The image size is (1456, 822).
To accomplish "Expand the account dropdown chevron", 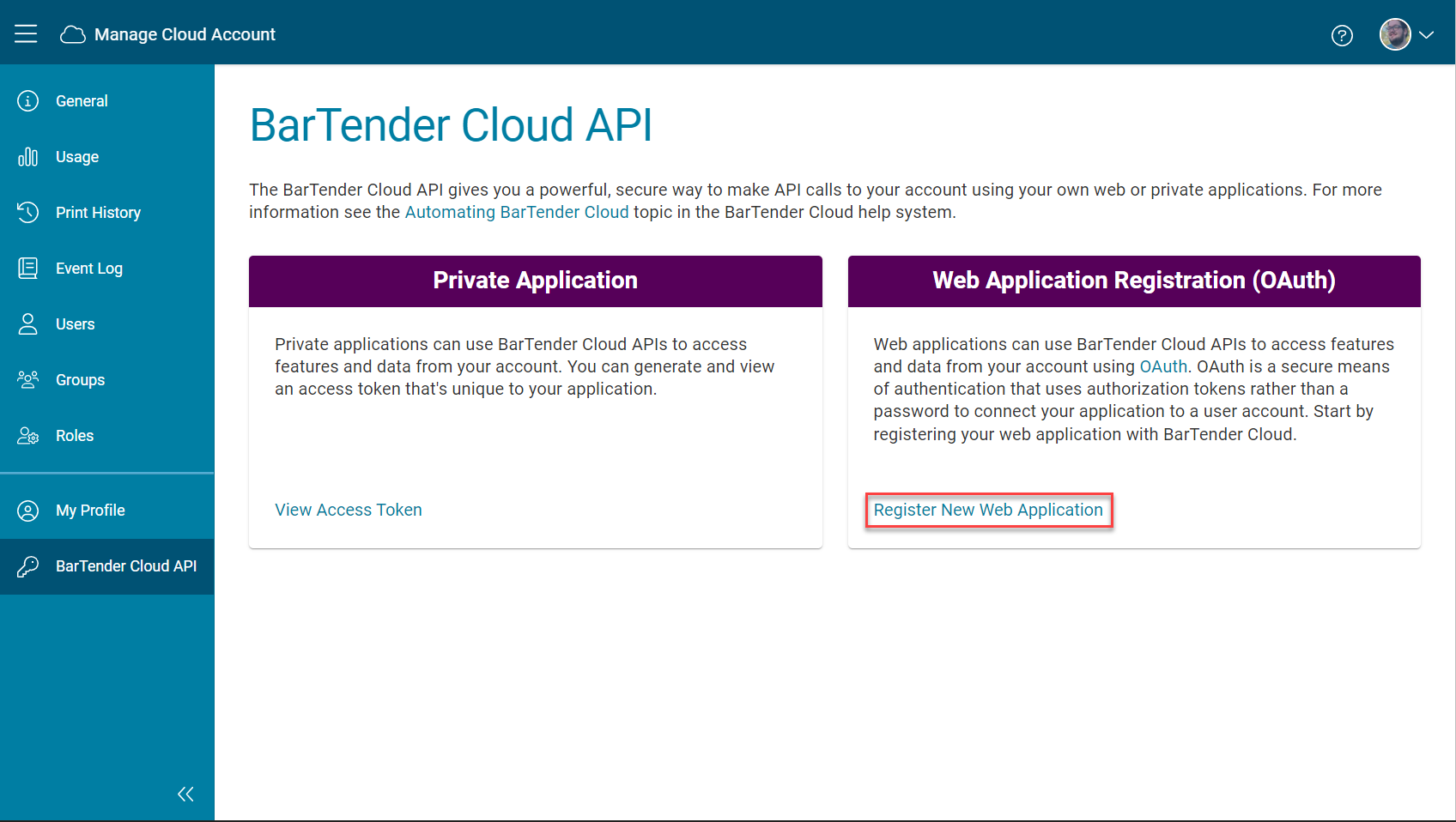I will click(x=1427, y=35).
